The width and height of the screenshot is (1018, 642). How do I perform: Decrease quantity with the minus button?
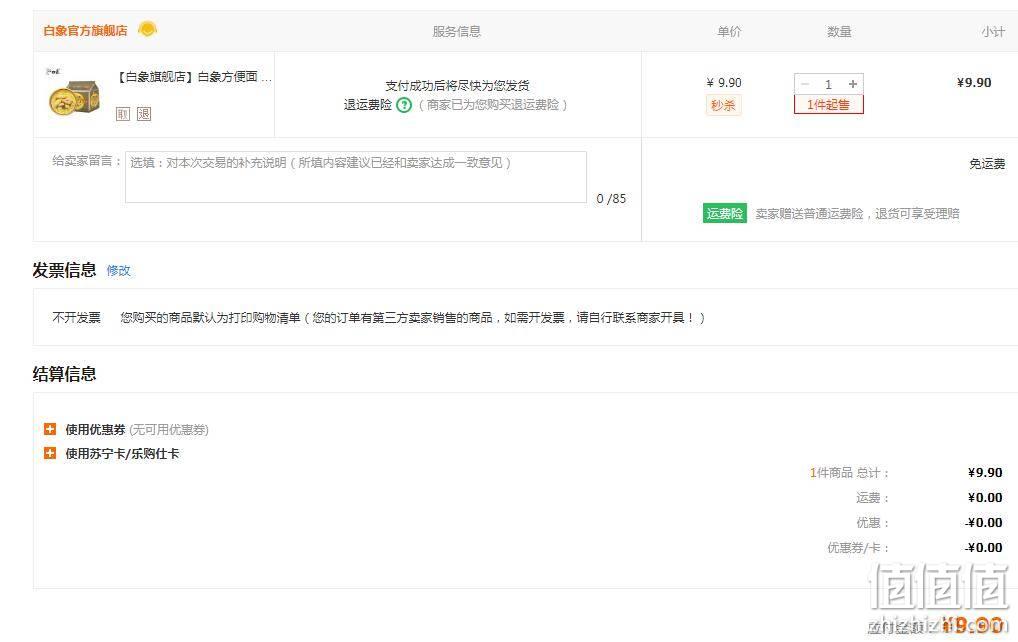pyautogui.click(x=805, y=84)
